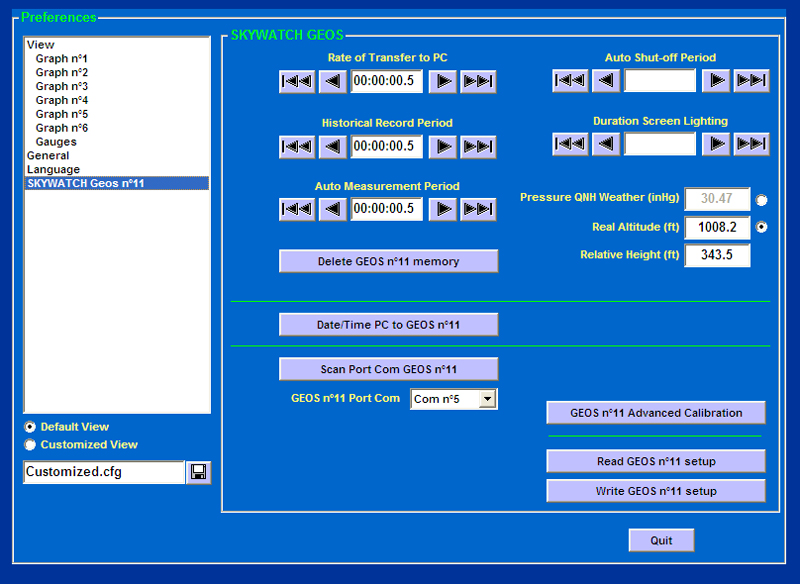Screen dimensions: 800x584
Task: Click Scan Port Com GEOS n°11
Action: coord(388,369)
